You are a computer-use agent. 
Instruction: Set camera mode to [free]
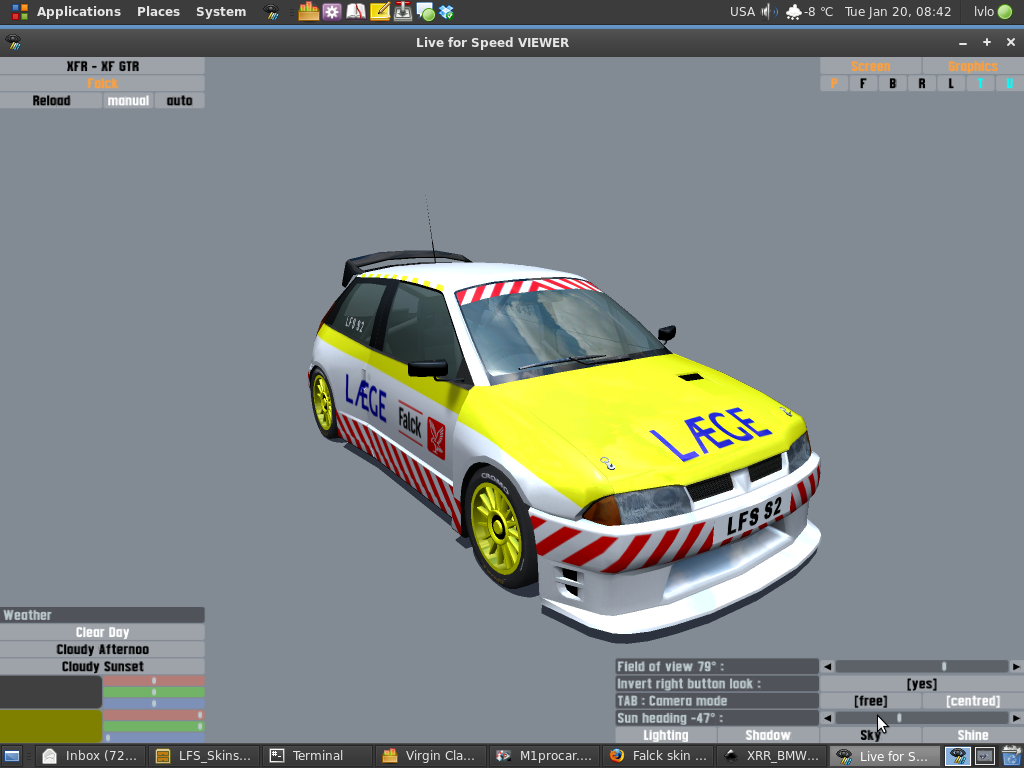(871, 701)
